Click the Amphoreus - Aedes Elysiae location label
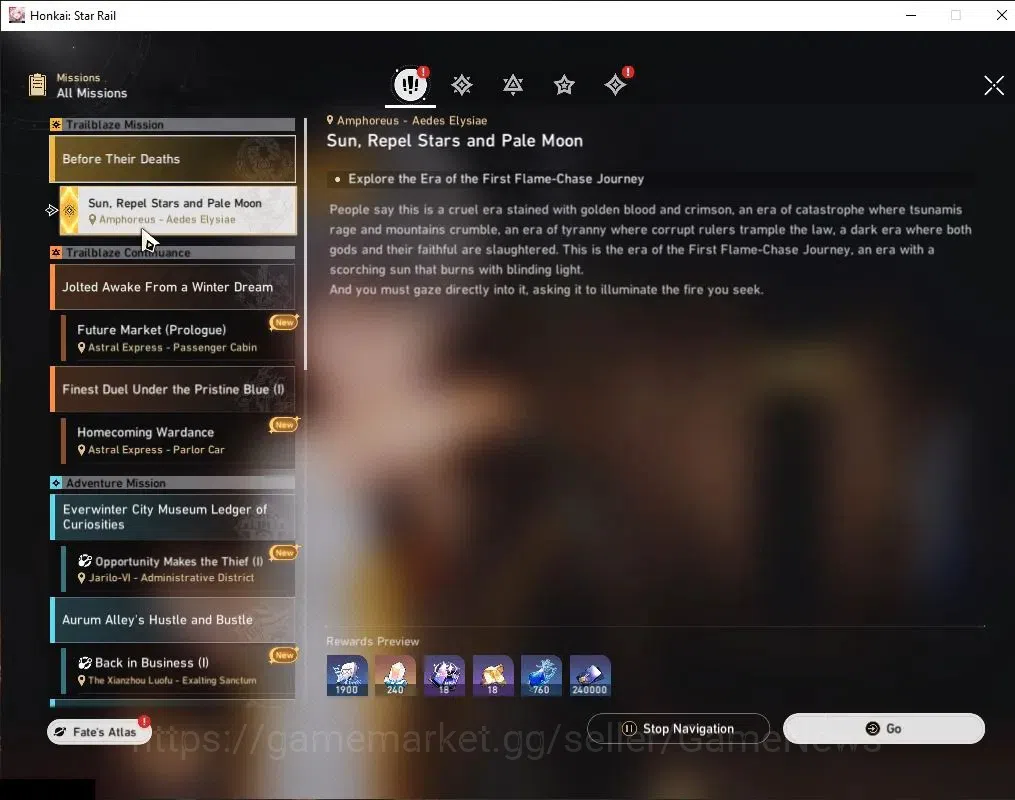 pyautogui.click(x=407, y=120)
